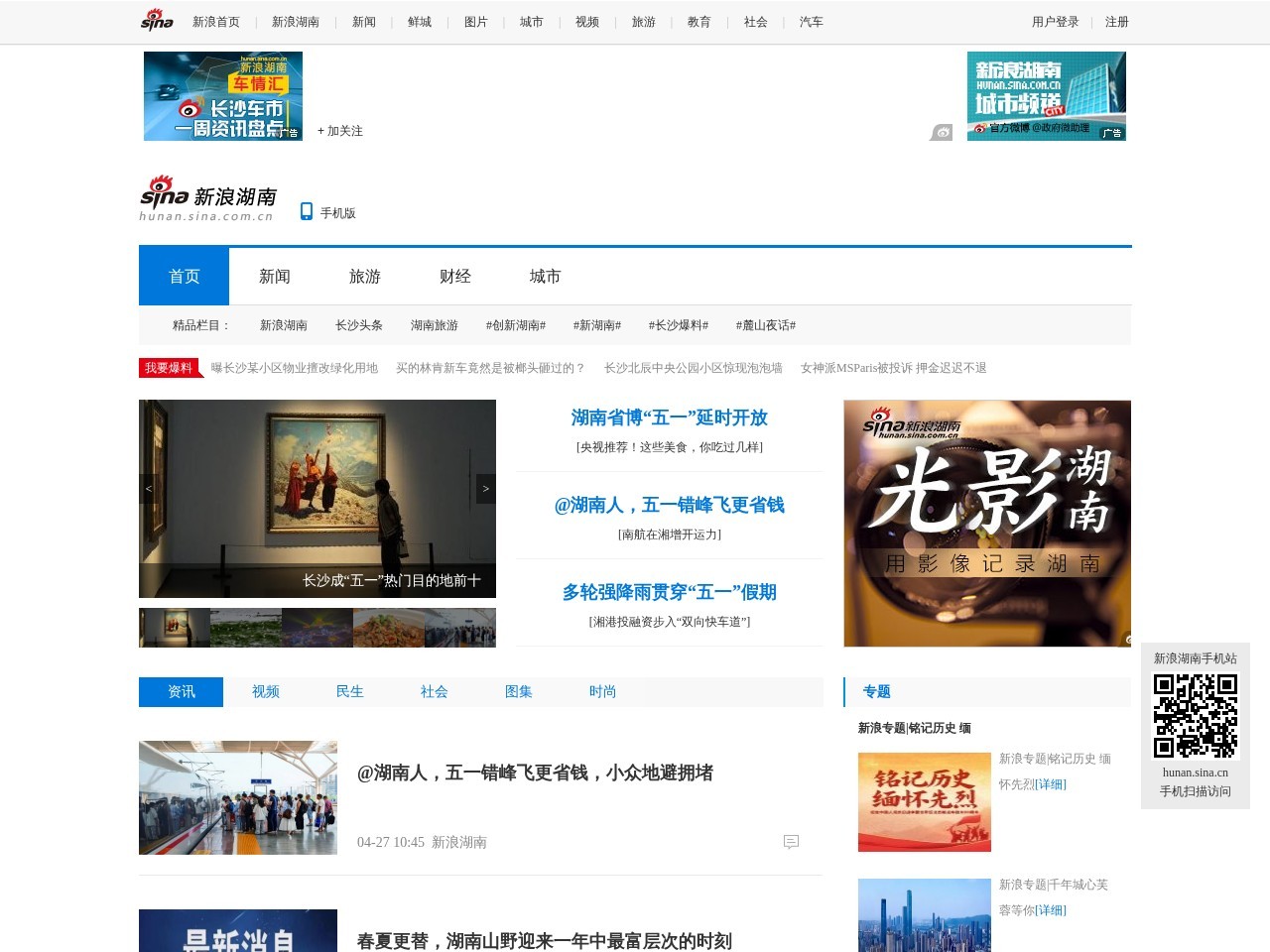Switch to the 图集 content tab
Screen dimensions: 1270x952
point(519,692)
